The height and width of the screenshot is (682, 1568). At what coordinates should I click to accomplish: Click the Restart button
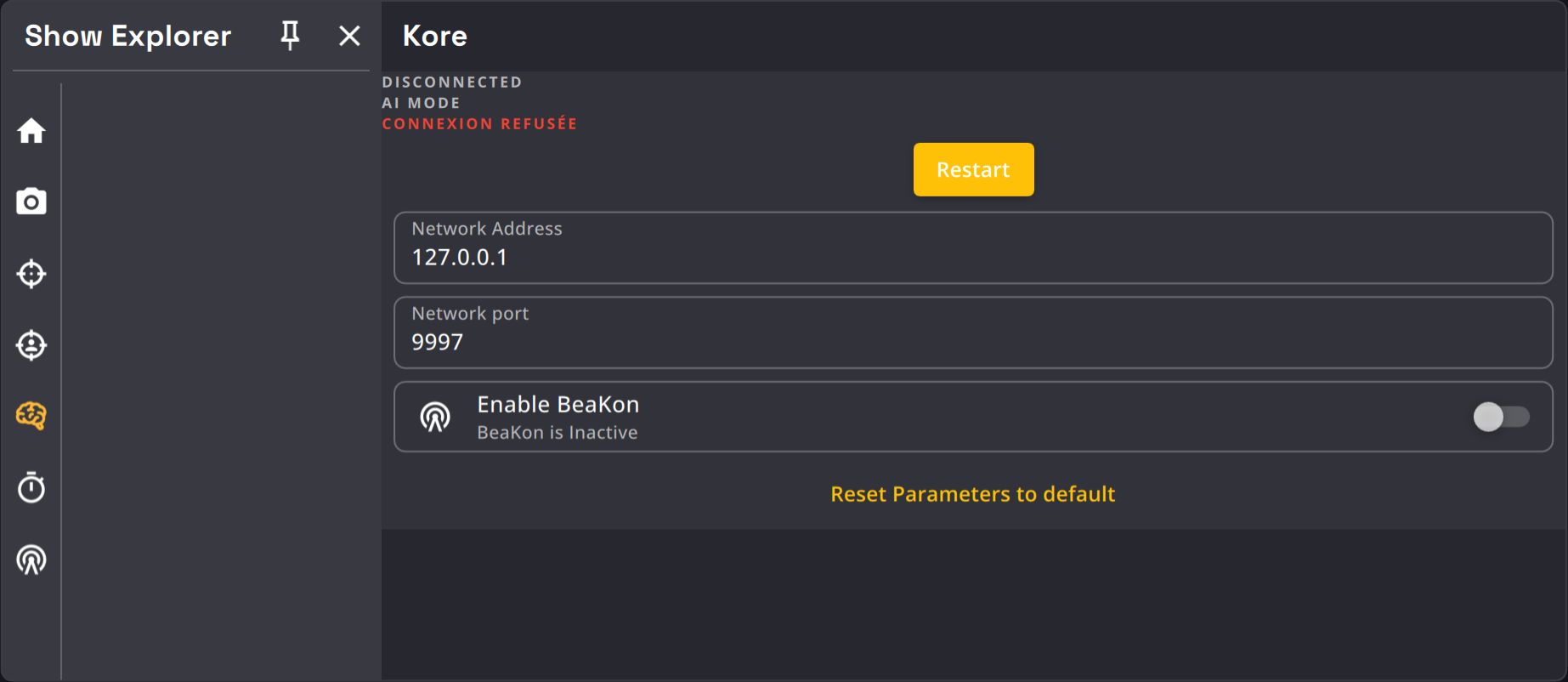tap(973, 169)
